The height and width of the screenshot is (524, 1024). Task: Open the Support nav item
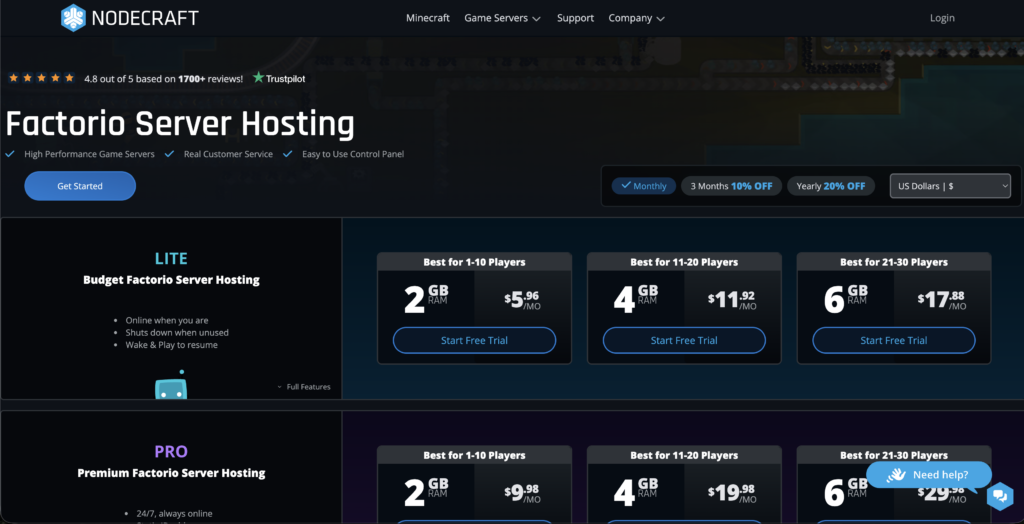pos(575,18)
